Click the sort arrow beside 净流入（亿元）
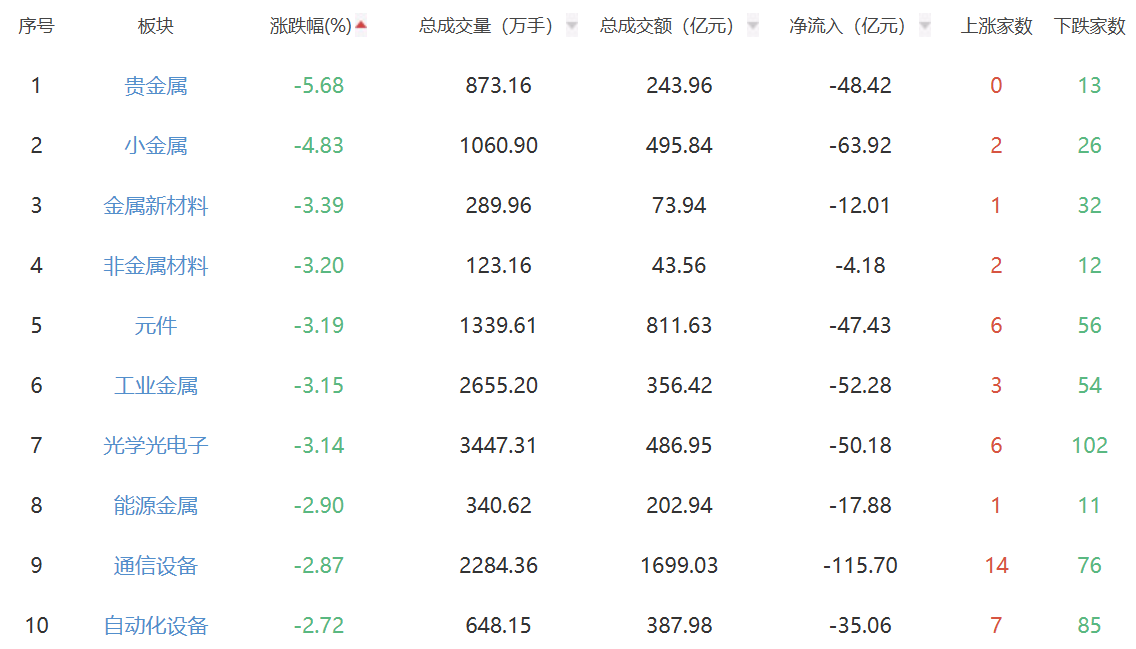 click(924, 26)
